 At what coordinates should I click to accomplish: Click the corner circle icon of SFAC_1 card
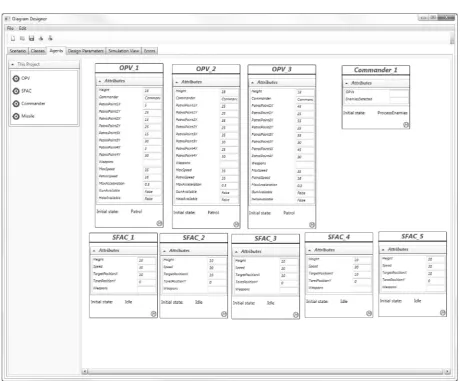coord(153,314)
